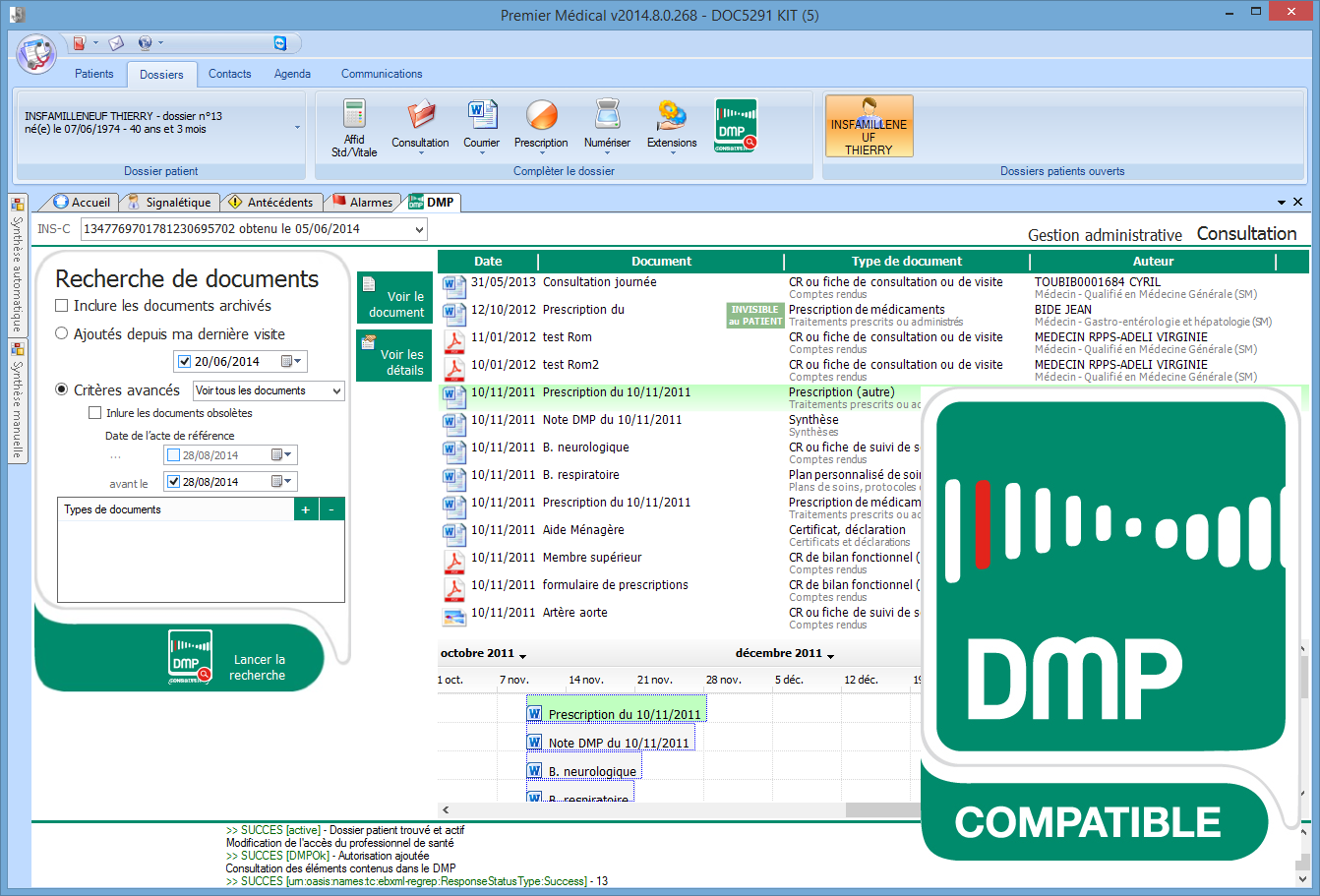
Task: Open the INS-C number dropdown
Action: [x=420, y=229]
